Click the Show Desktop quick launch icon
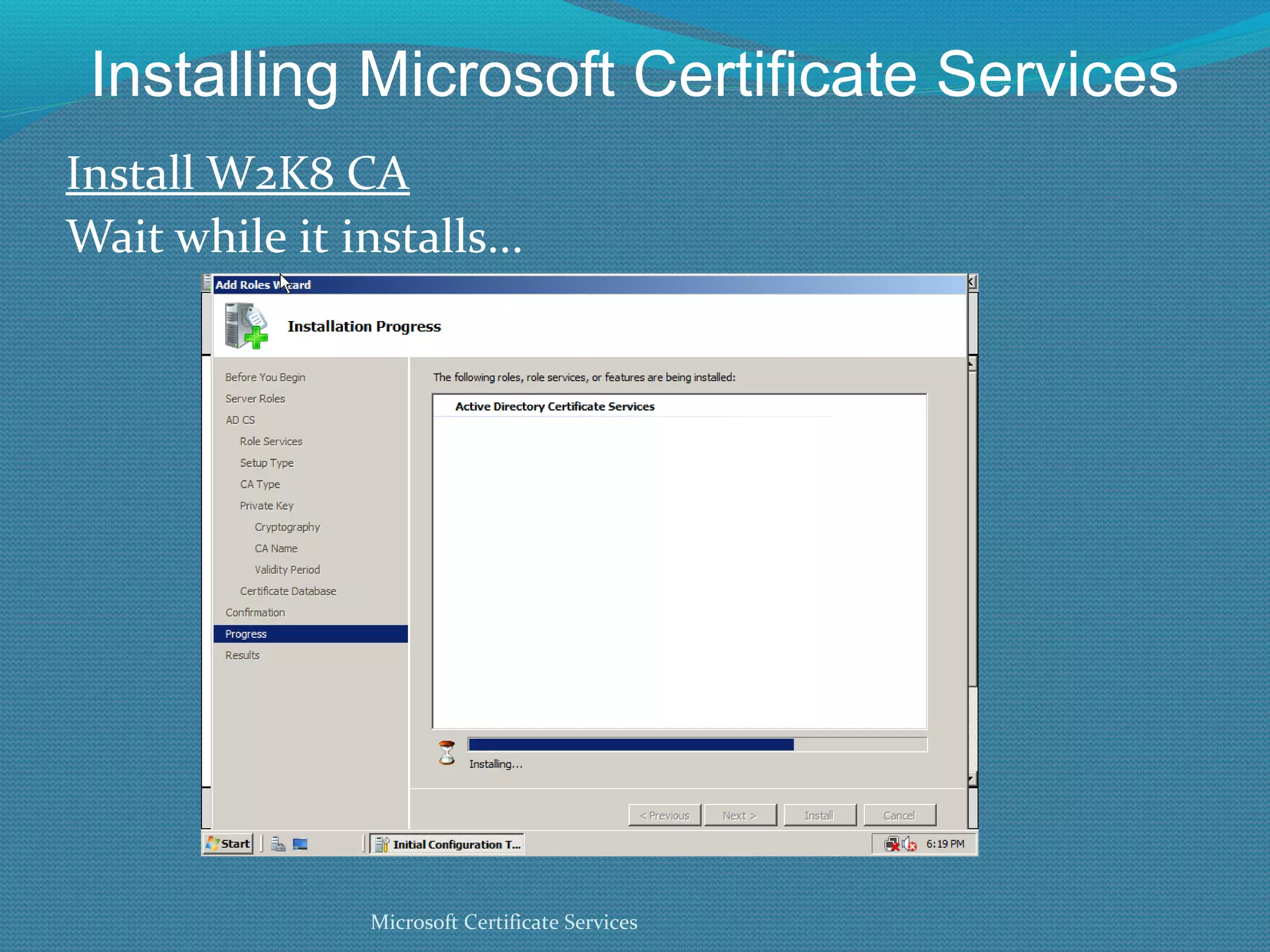Screen dimensions: 1270x952 [300, 844]
